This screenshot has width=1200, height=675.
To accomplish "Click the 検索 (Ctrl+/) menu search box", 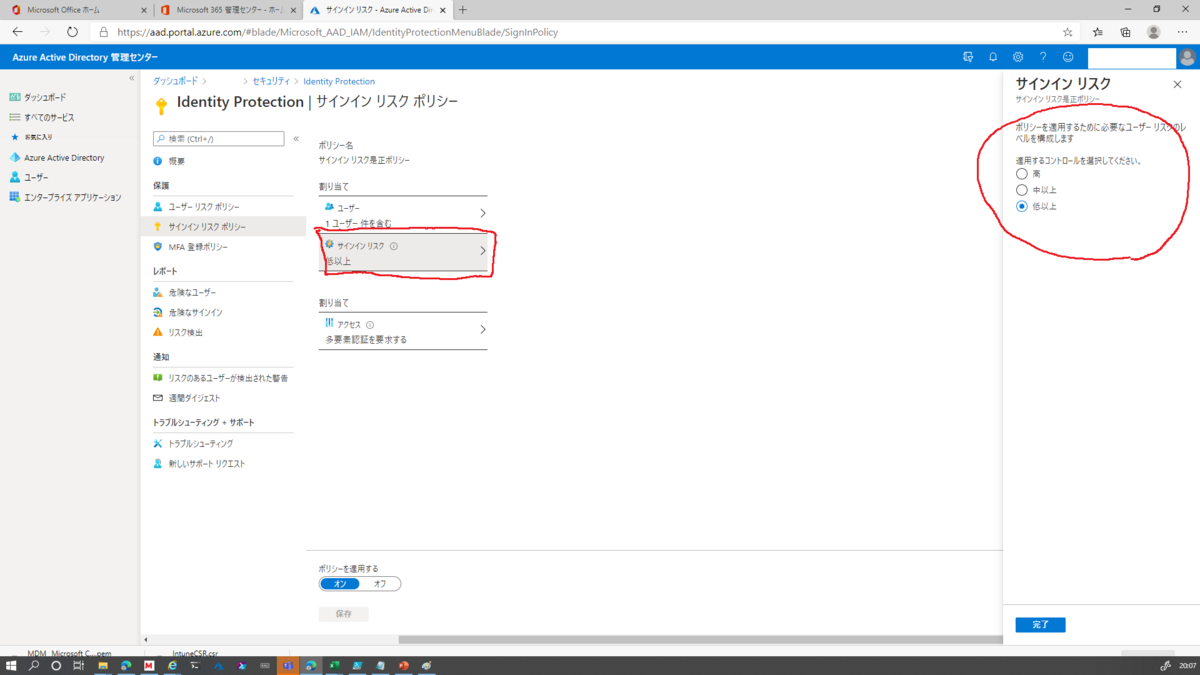I will point(219,139).
